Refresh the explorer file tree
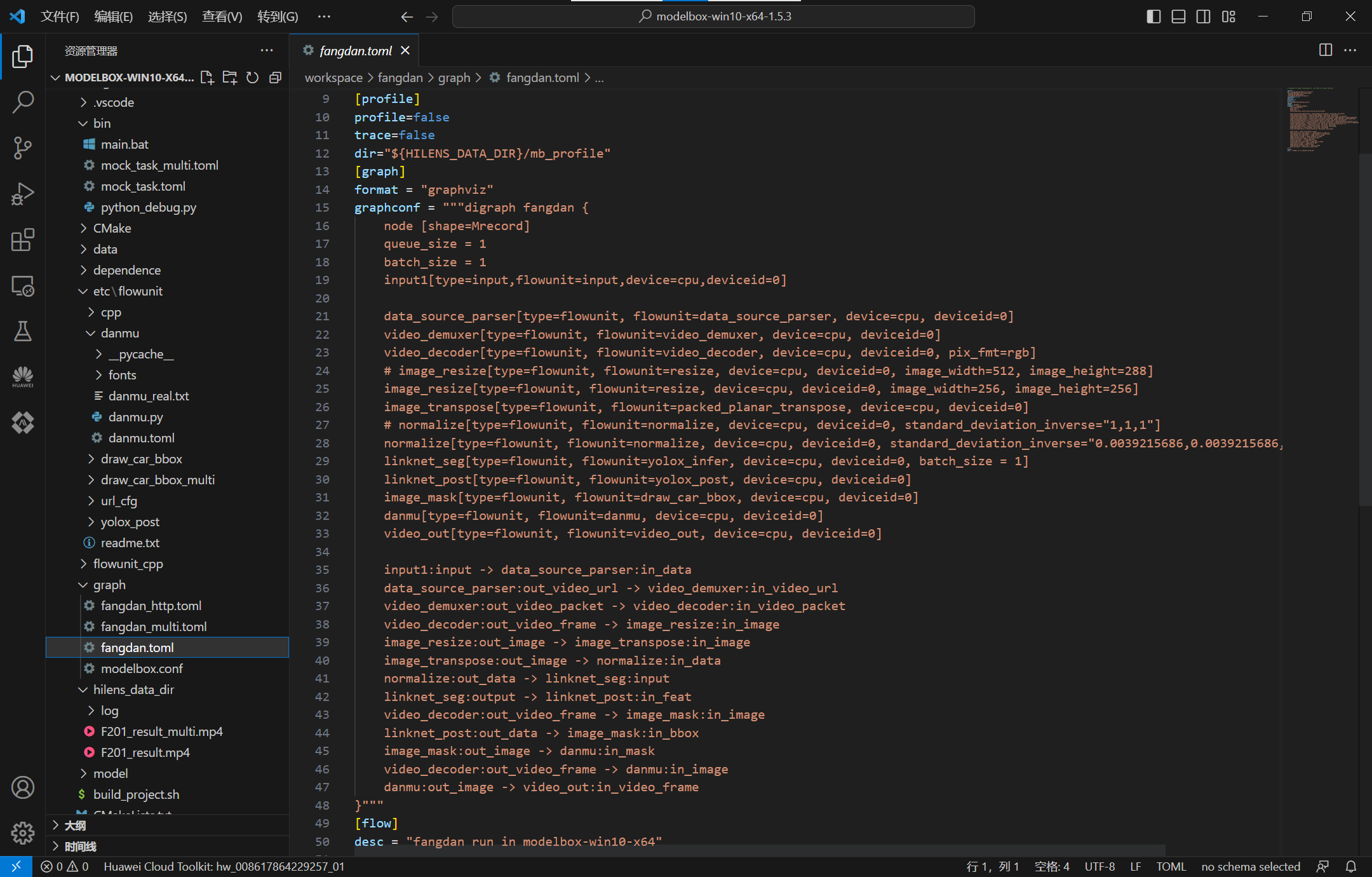The image size is (1372, 877). click(x=252, y=78)
